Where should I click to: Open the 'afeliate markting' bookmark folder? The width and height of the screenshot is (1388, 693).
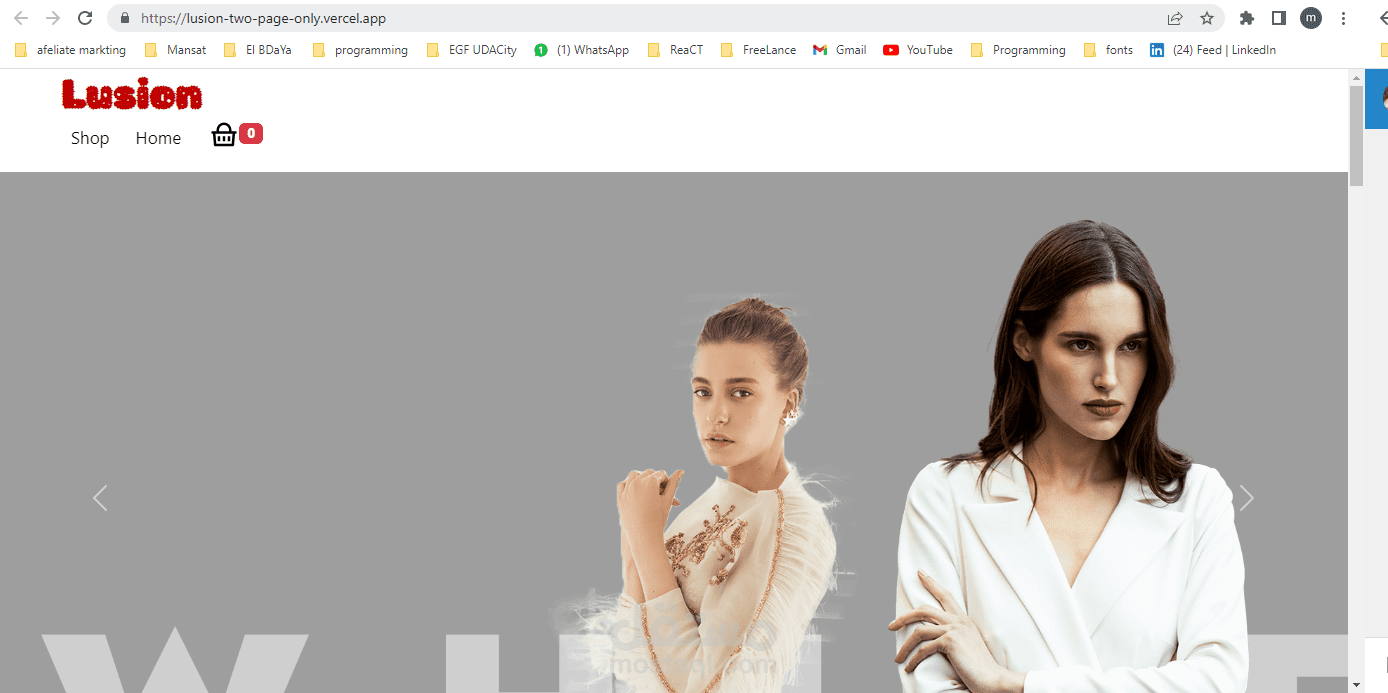[70, 50]
